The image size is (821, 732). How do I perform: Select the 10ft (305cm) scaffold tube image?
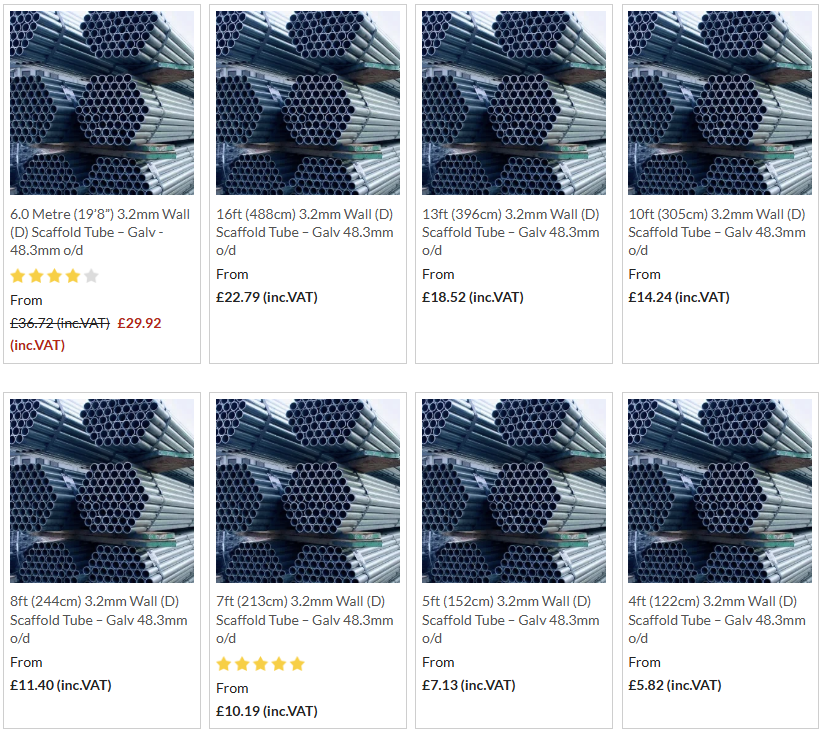[720, 103]
